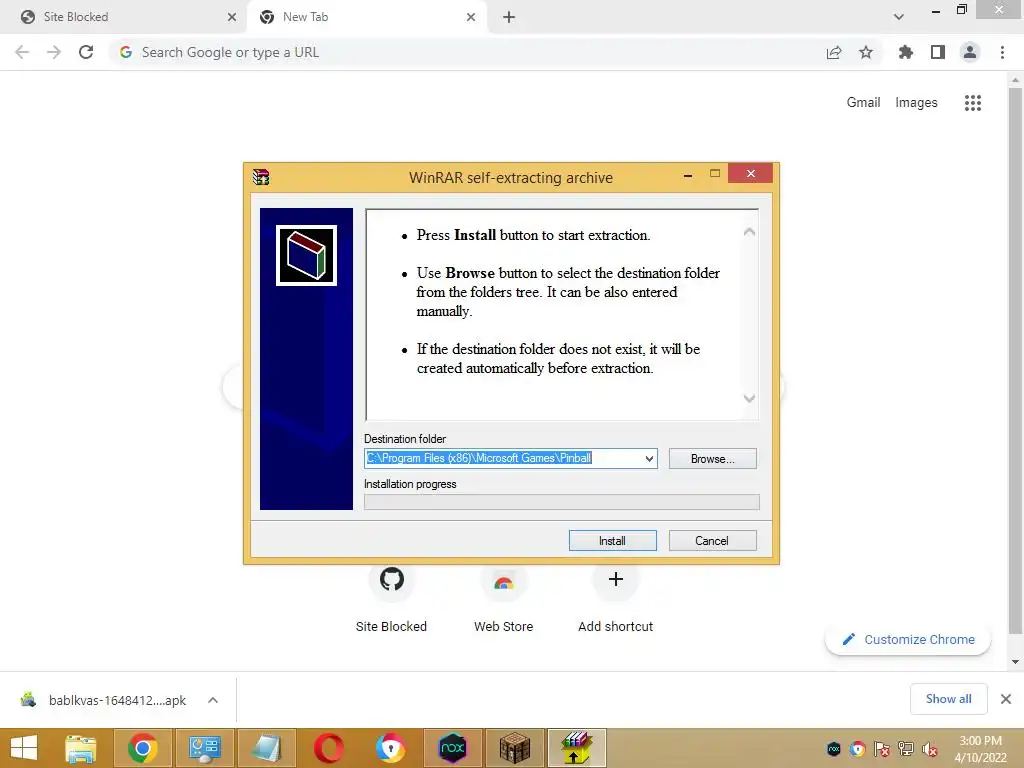Viewport: 1024px width, 768px height.
Task: Open the Chrome extensions puzzle icon
Action: point(905,52)
